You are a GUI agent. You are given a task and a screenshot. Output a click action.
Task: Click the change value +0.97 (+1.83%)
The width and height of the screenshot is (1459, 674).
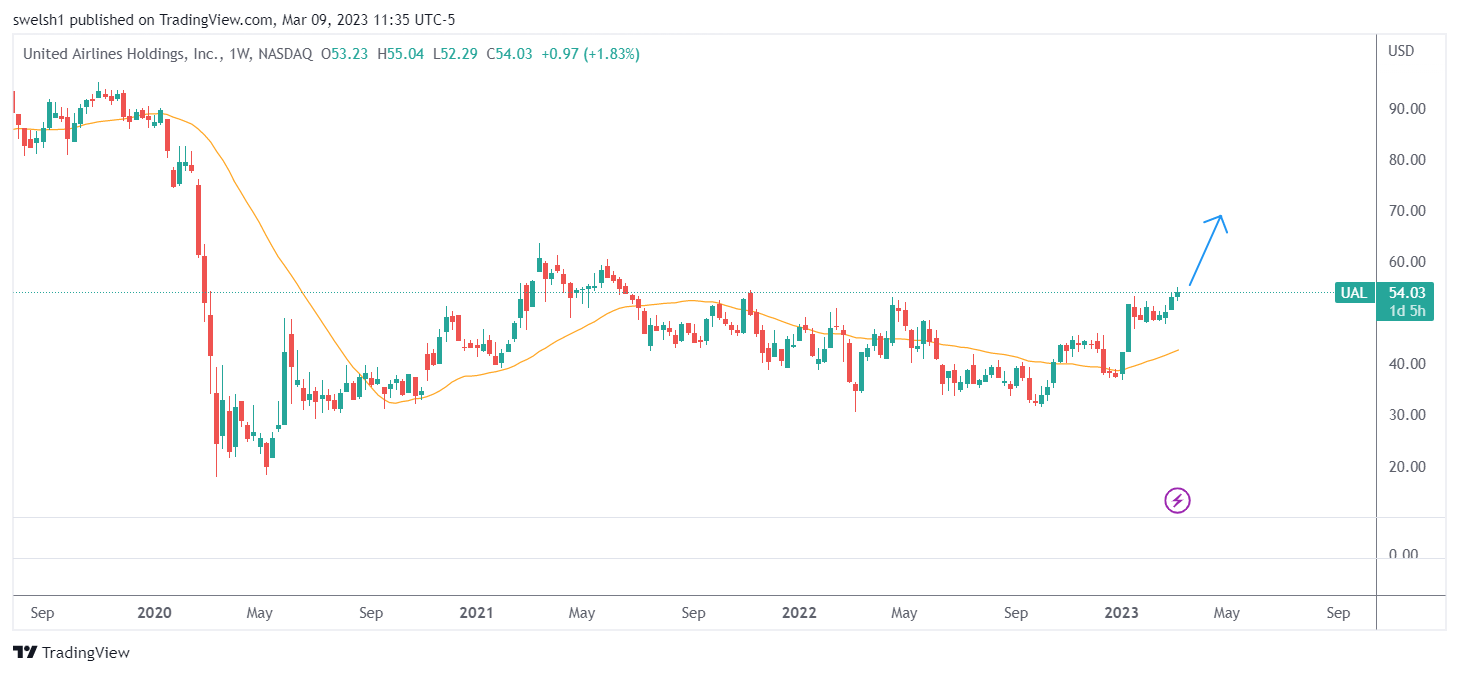(x=590, y=54)
